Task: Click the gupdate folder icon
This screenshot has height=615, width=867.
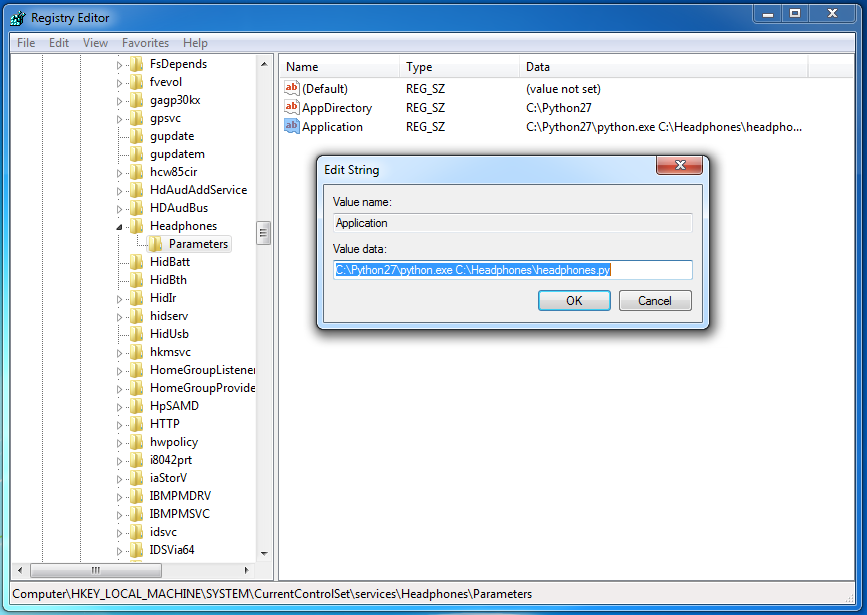Action: 137,136
